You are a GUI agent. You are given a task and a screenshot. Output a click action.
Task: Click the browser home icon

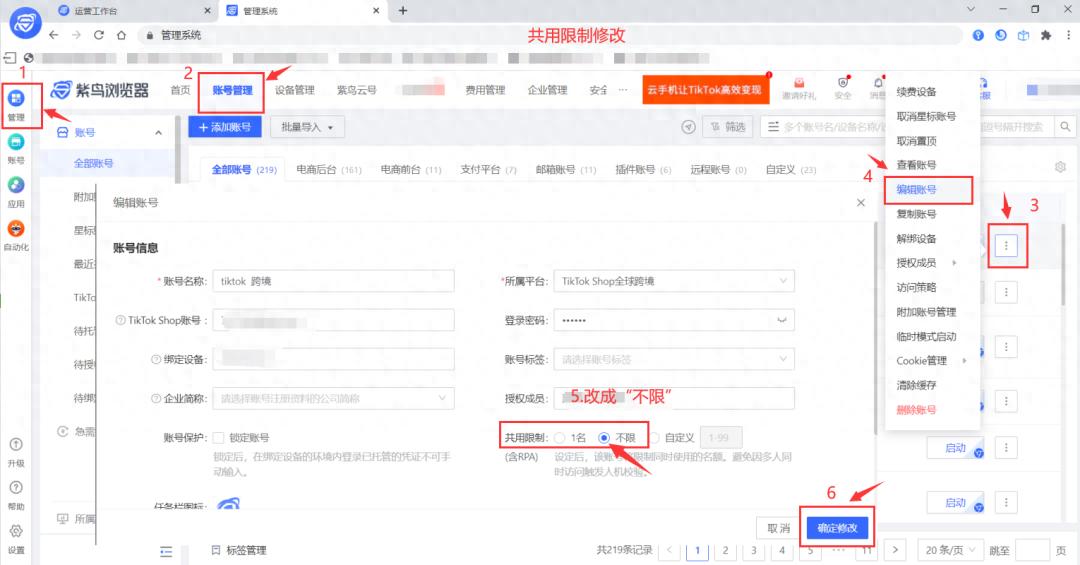coord(121,34)
